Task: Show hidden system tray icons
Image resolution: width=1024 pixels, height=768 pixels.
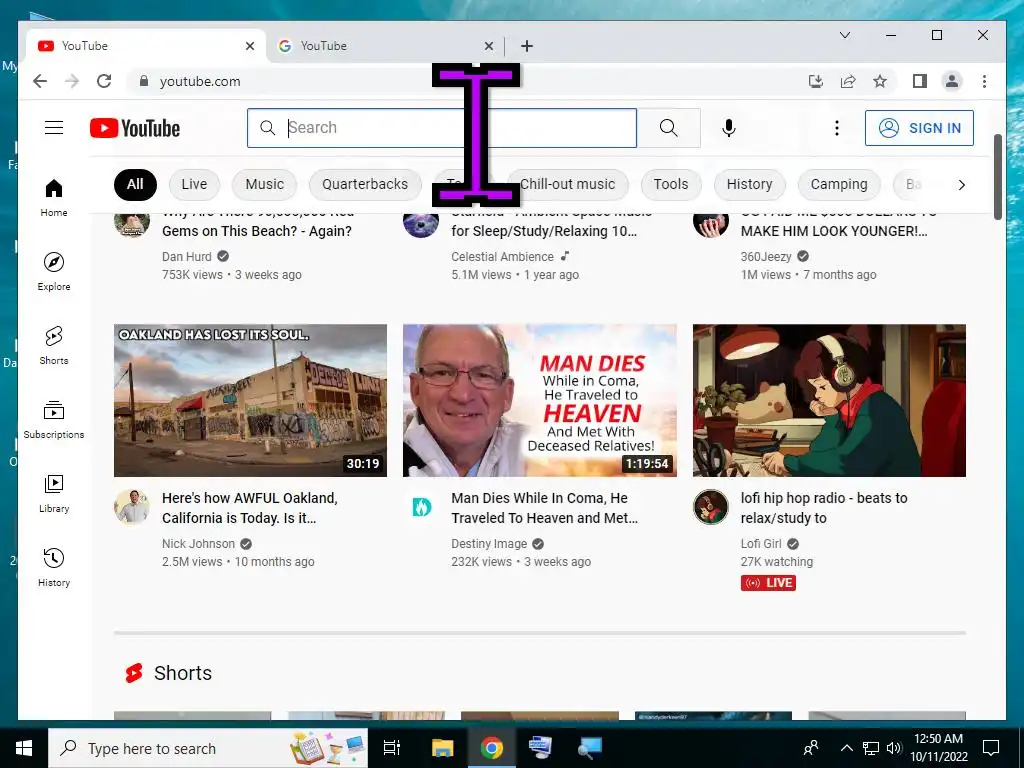Action: [846, 748]
